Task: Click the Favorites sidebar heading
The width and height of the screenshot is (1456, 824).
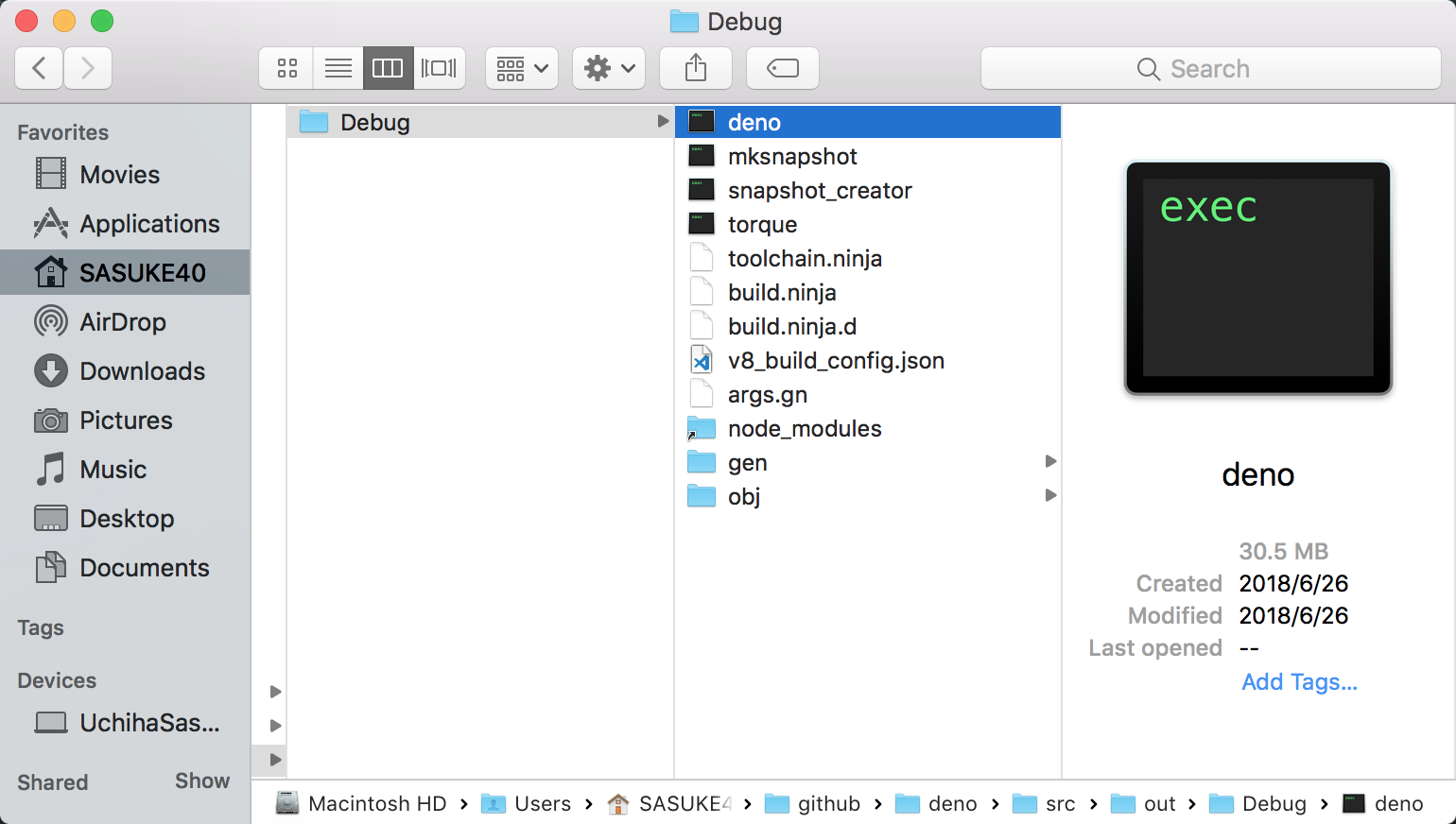Action: [62, 132]
